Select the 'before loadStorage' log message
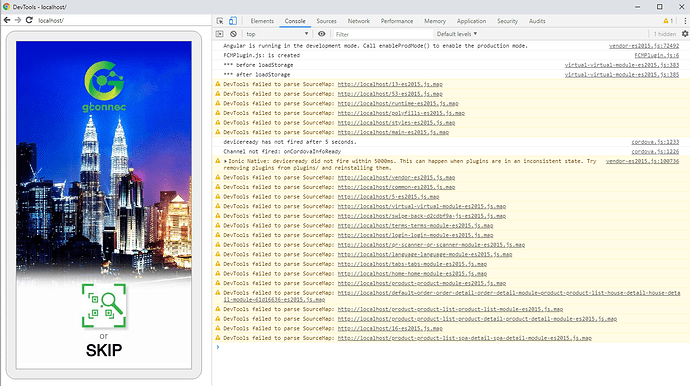The width and height of the screenshot is (690, 386). (258, 65)
